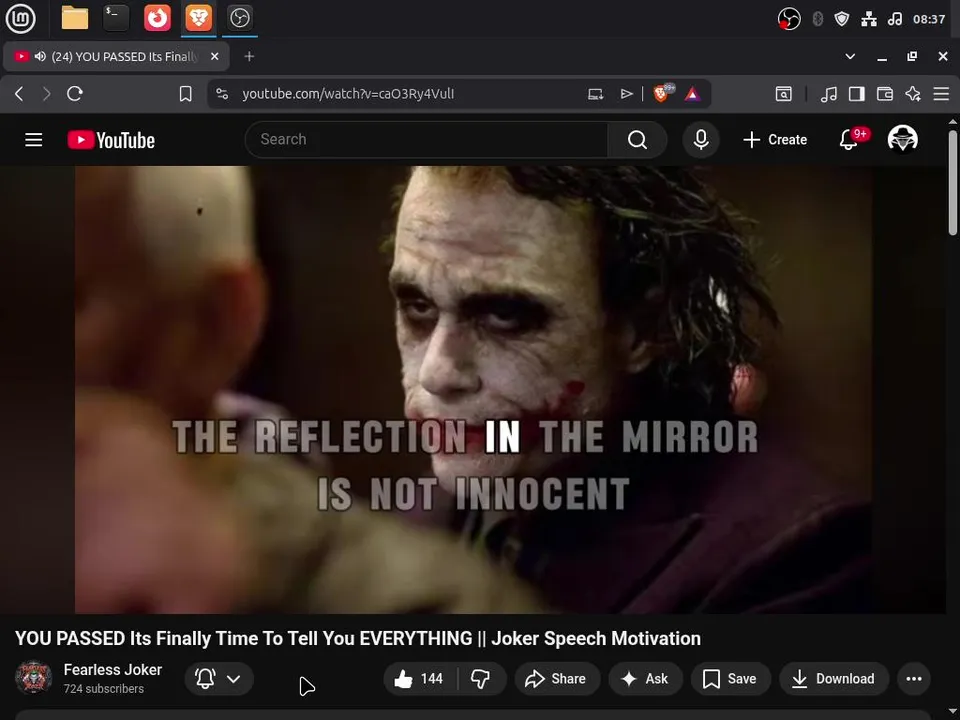Expand the tab search dropdown chevron

pyautogui.click(x=850, y=56)
